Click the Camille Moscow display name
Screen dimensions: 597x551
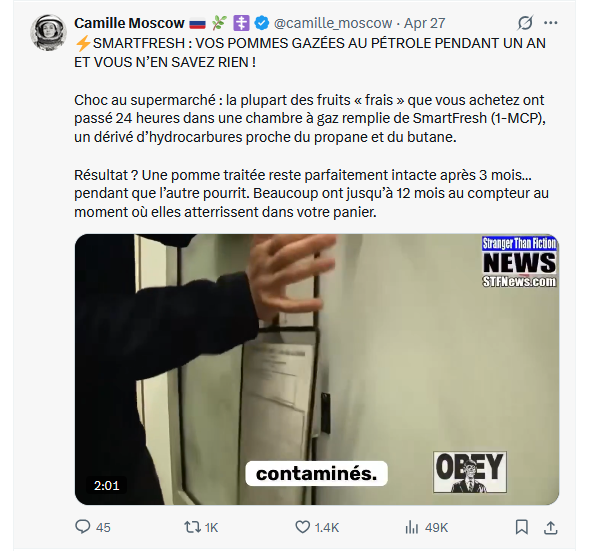coord(129,23)
